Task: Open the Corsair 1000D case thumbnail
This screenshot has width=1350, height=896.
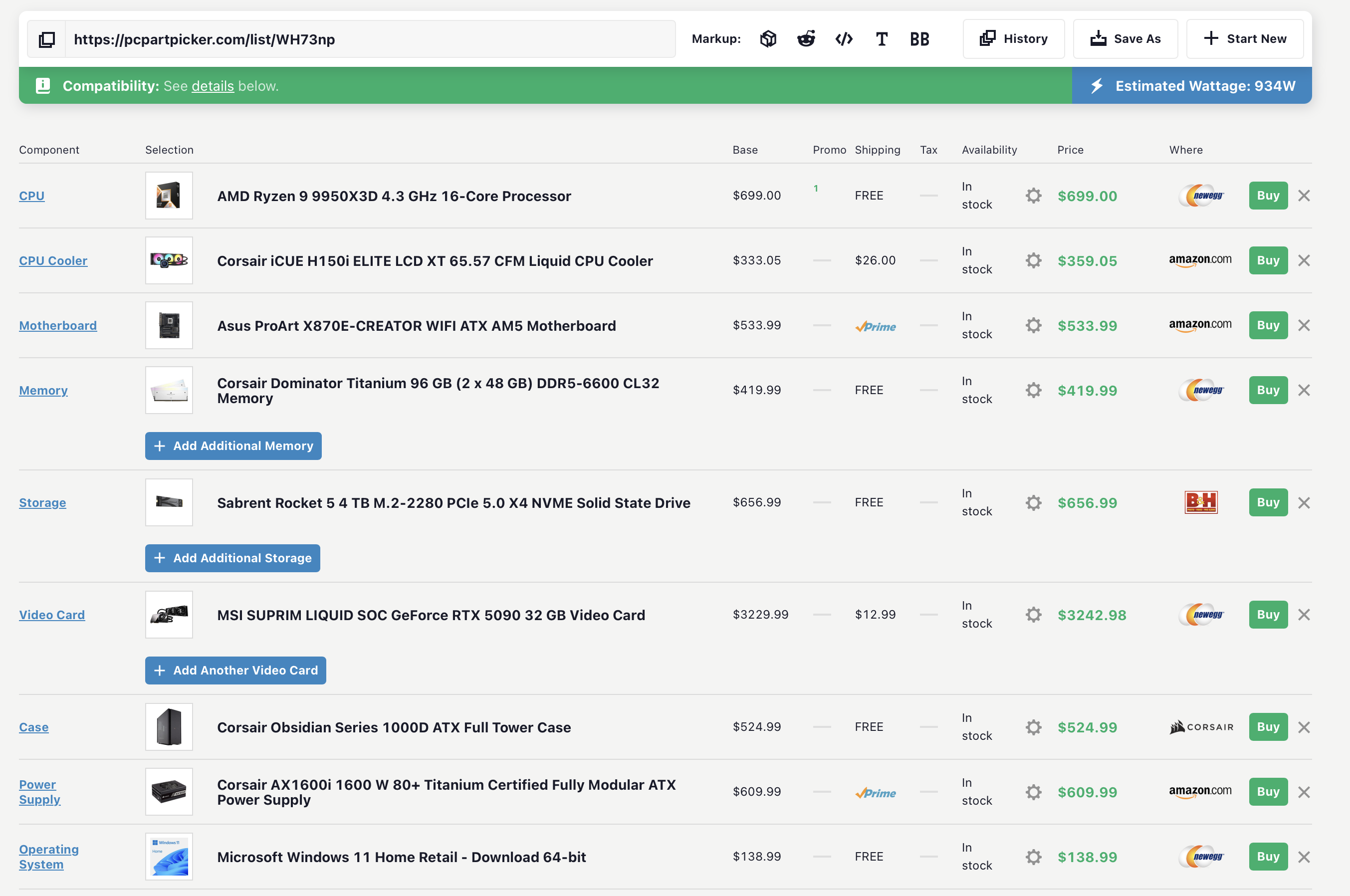Action: click(x=169, y=727)
